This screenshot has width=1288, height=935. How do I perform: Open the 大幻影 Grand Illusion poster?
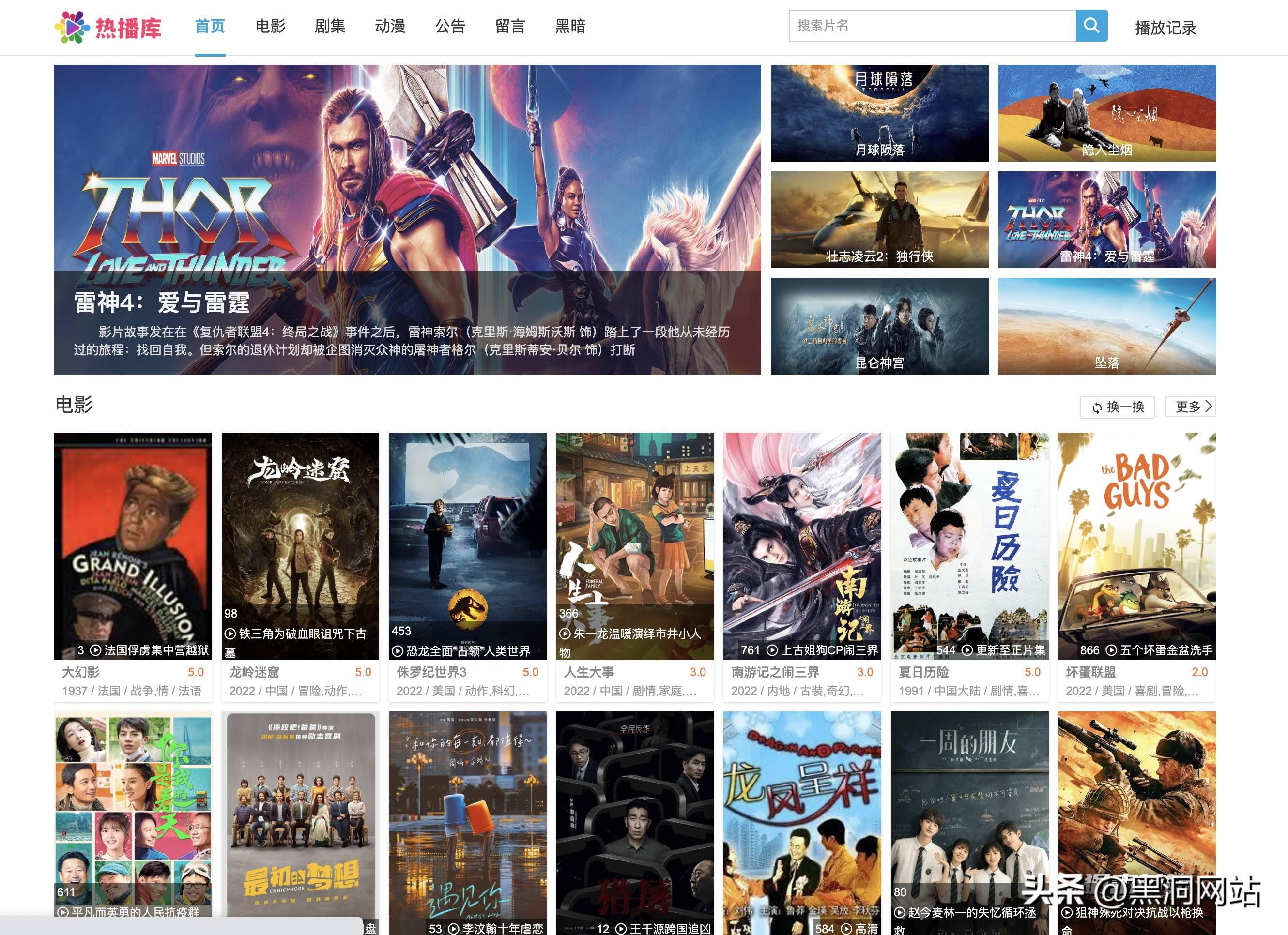coord(133,546)
